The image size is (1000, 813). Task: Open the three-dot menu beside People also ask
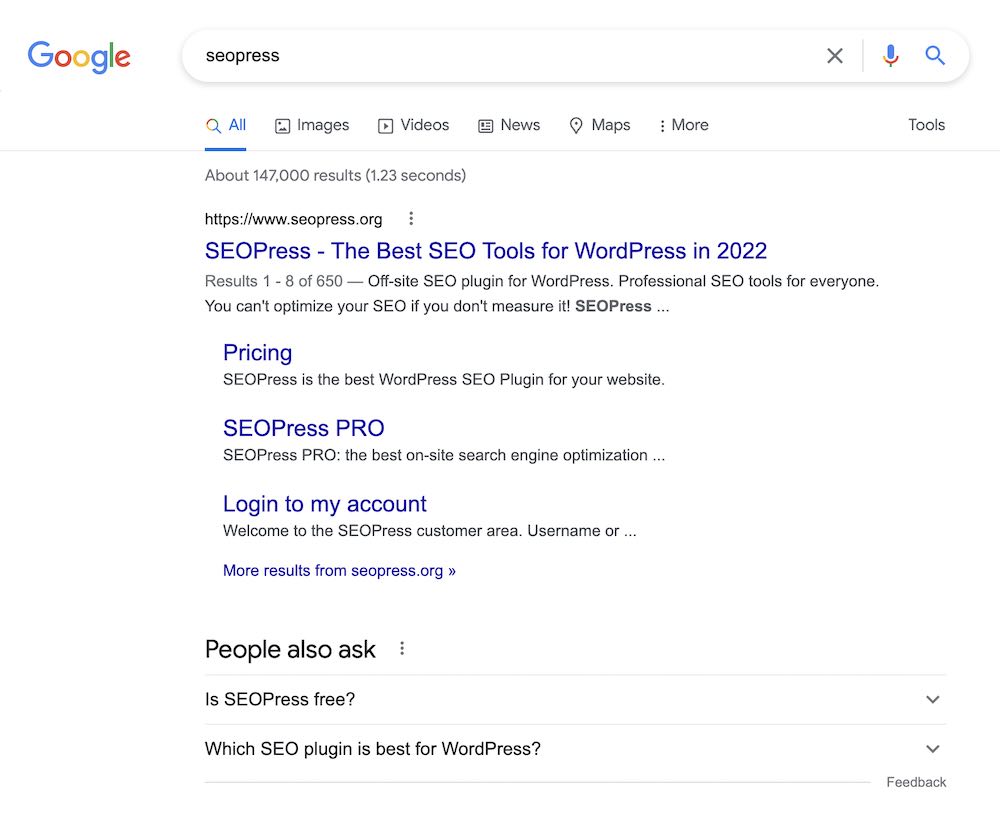[402, 648]
